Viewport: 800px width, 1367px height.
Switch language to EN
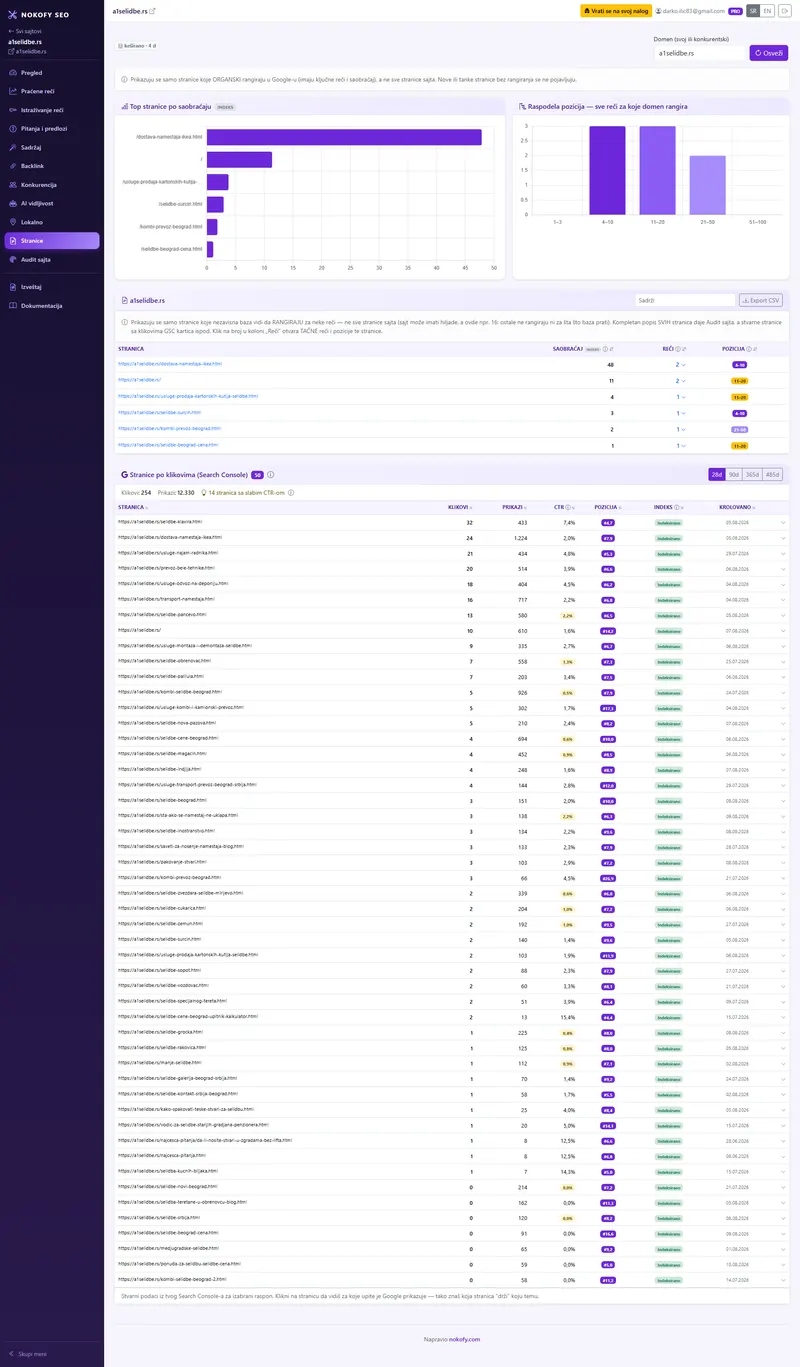[x=767, y=10]
